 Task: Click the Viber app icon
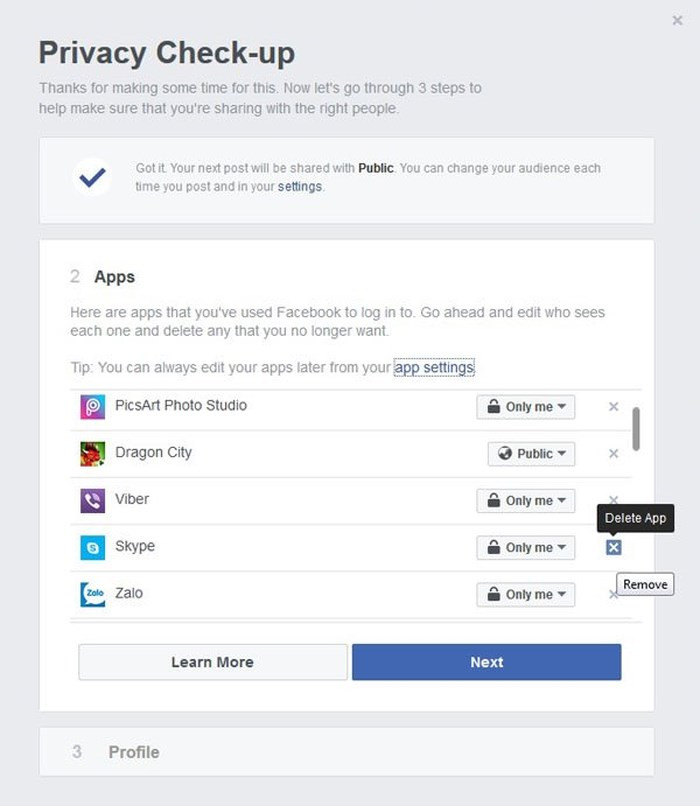(x=92, y=500)
